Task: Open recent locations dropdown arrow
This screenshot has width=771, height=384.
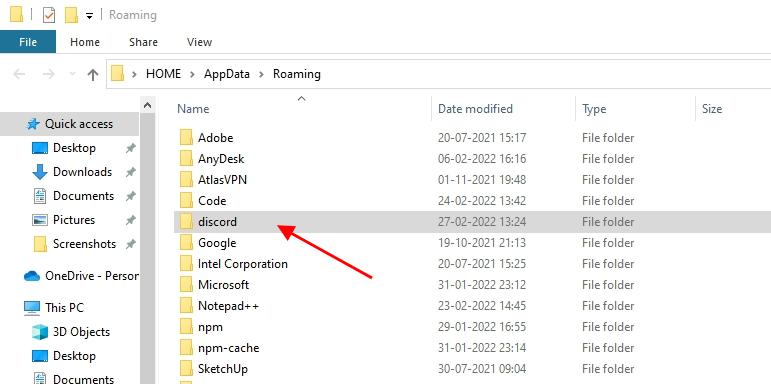Action: click(73, 74)
